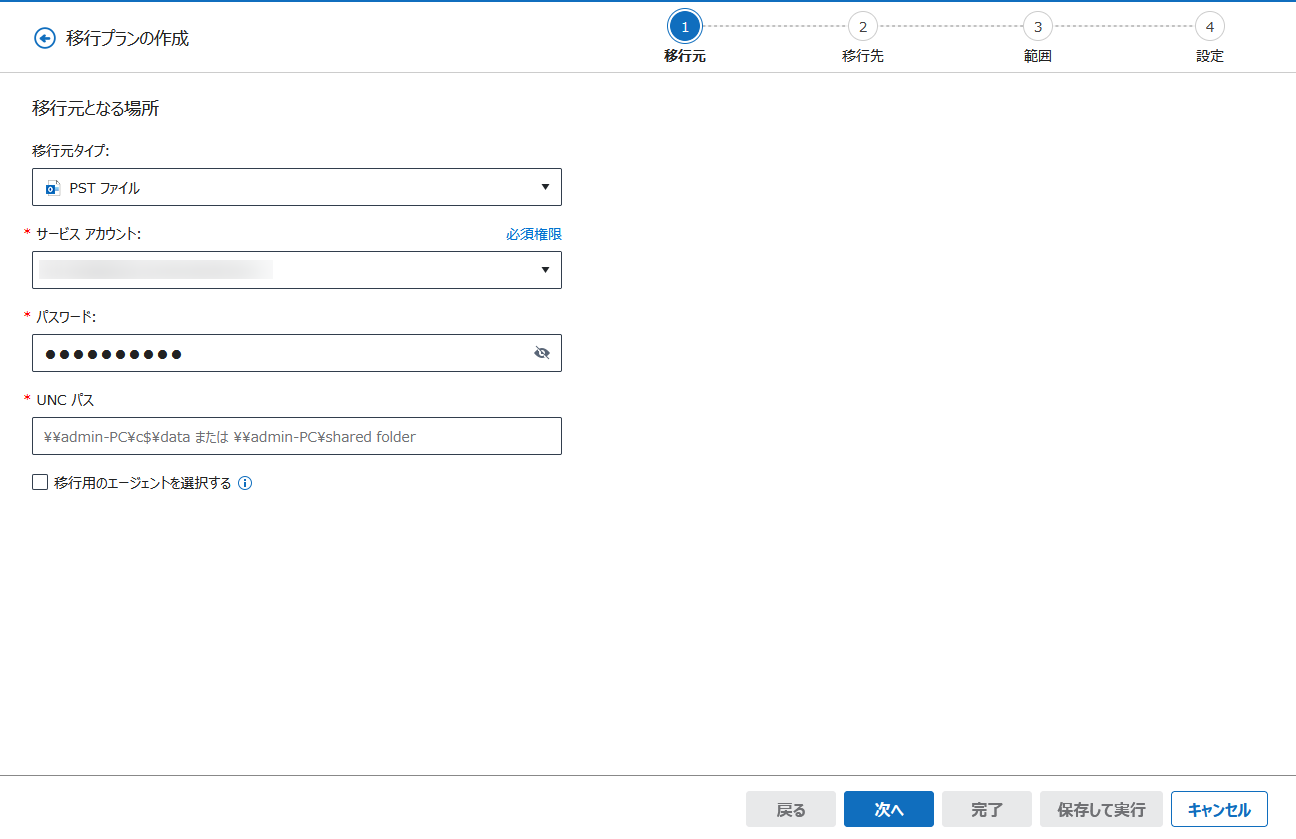The height and width of the screenshot is (839, 1296).
Task: Go to step 2 移行先
Action: click(862, 26)
